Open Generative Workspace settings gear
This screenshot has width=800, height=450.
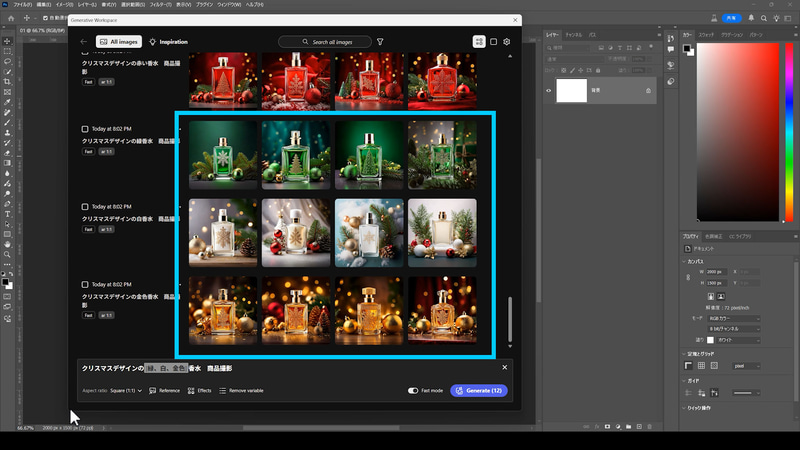point(507,42)
